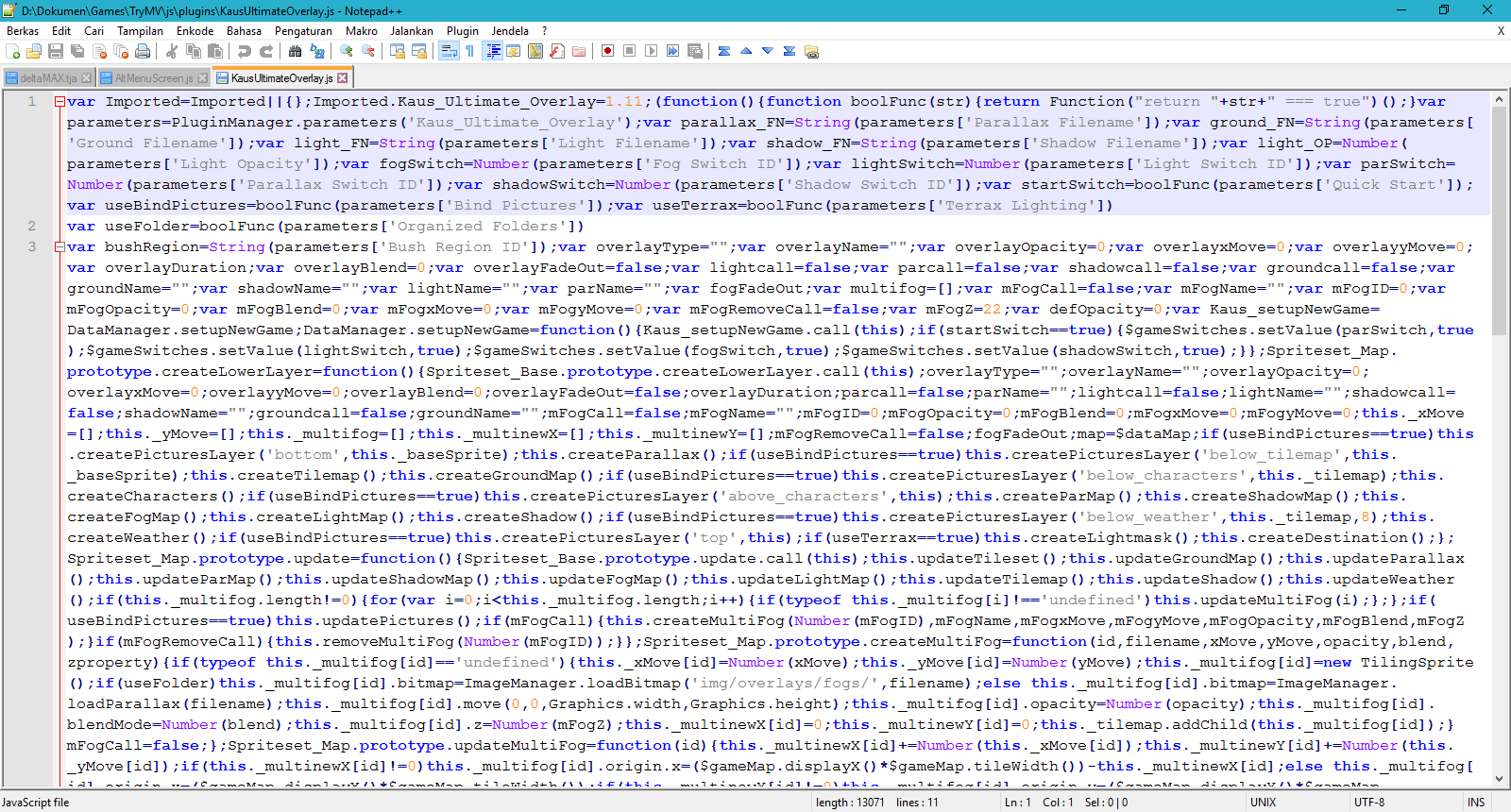Toggle indent guide toolbar button
1511x812 pixels.
pyautogui.click(x=492, y=51)
